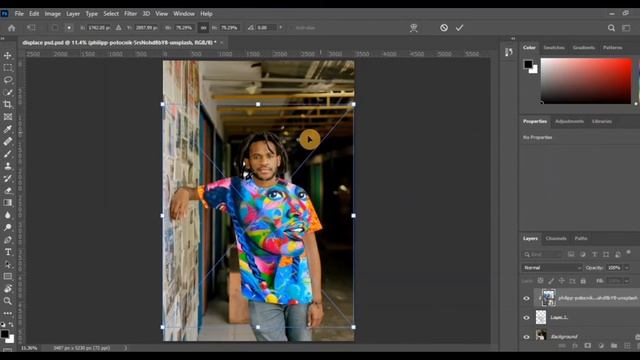Select the History Brush tool

click(8, 178)
